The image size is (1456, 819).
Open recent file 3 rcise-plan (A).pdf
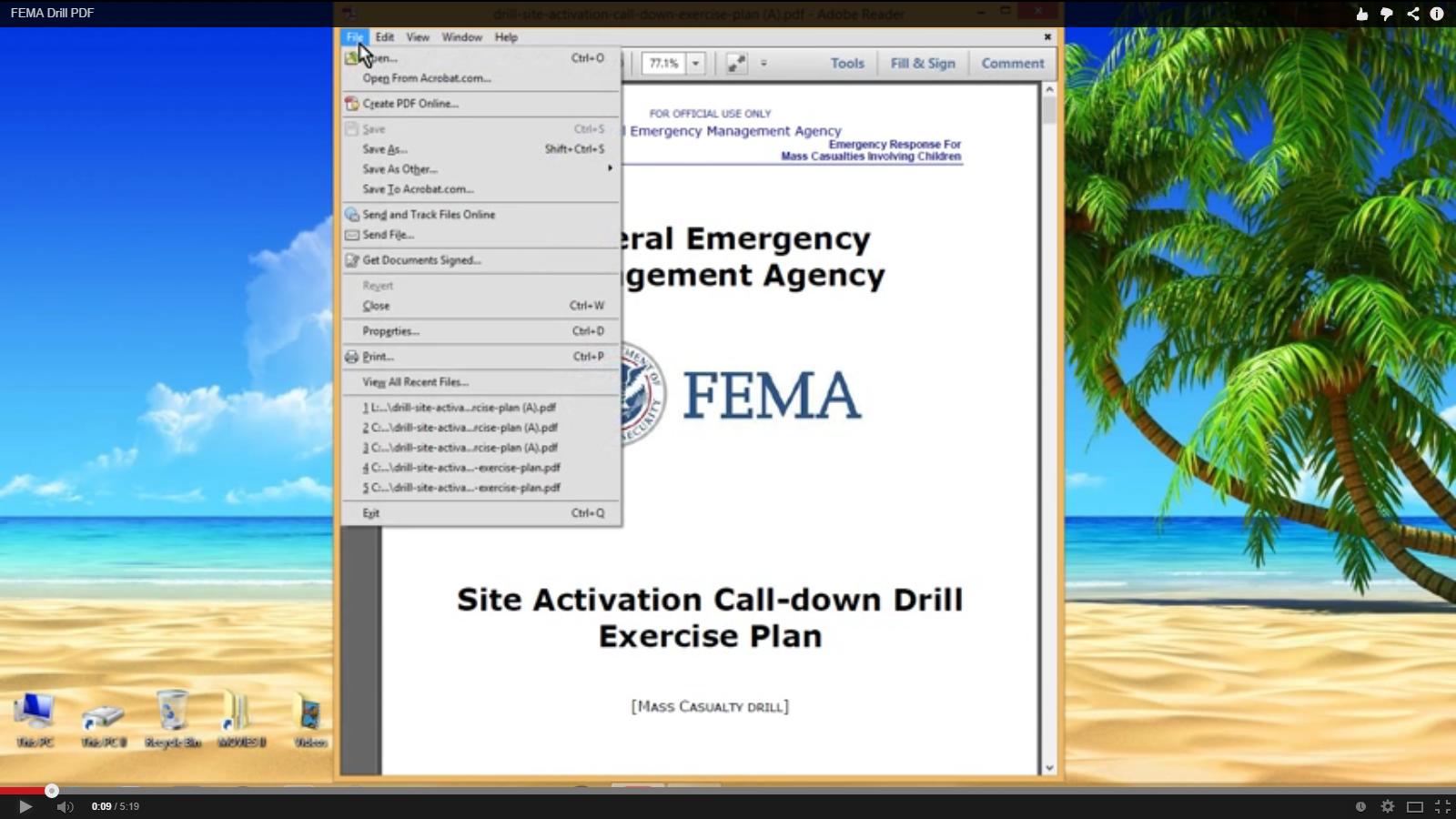[x=480, y=448]
